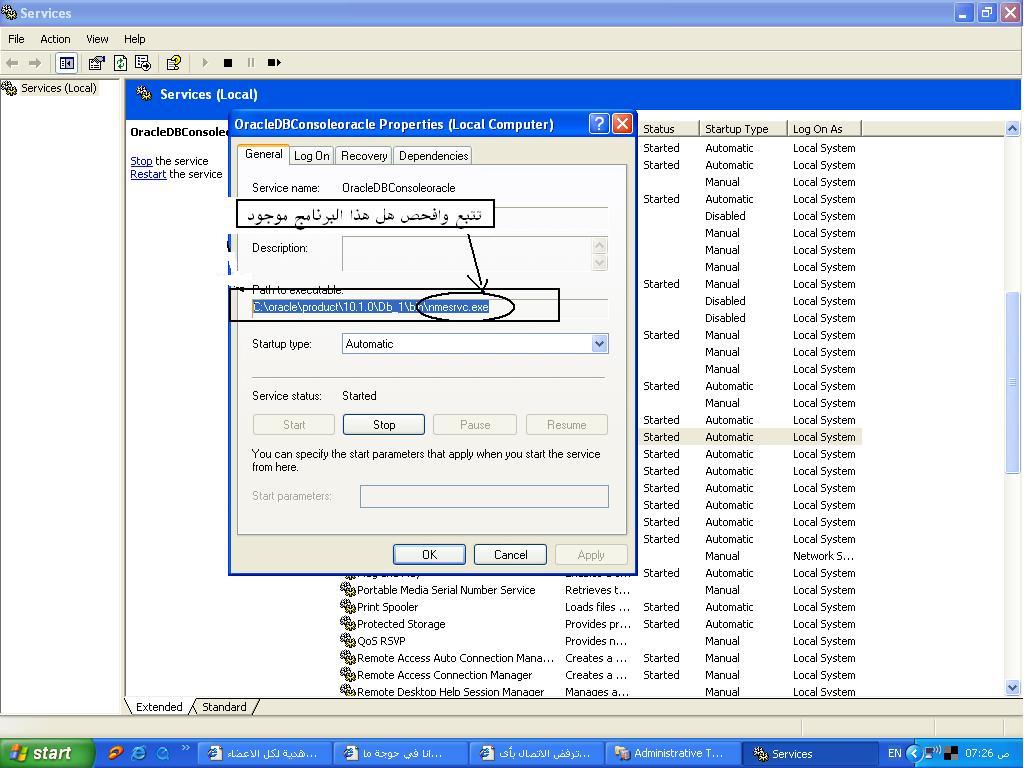Click the Restart Service toolbar icon
Image resolution: width=1024 pixels, height=768 pixels.
[273, 63]
